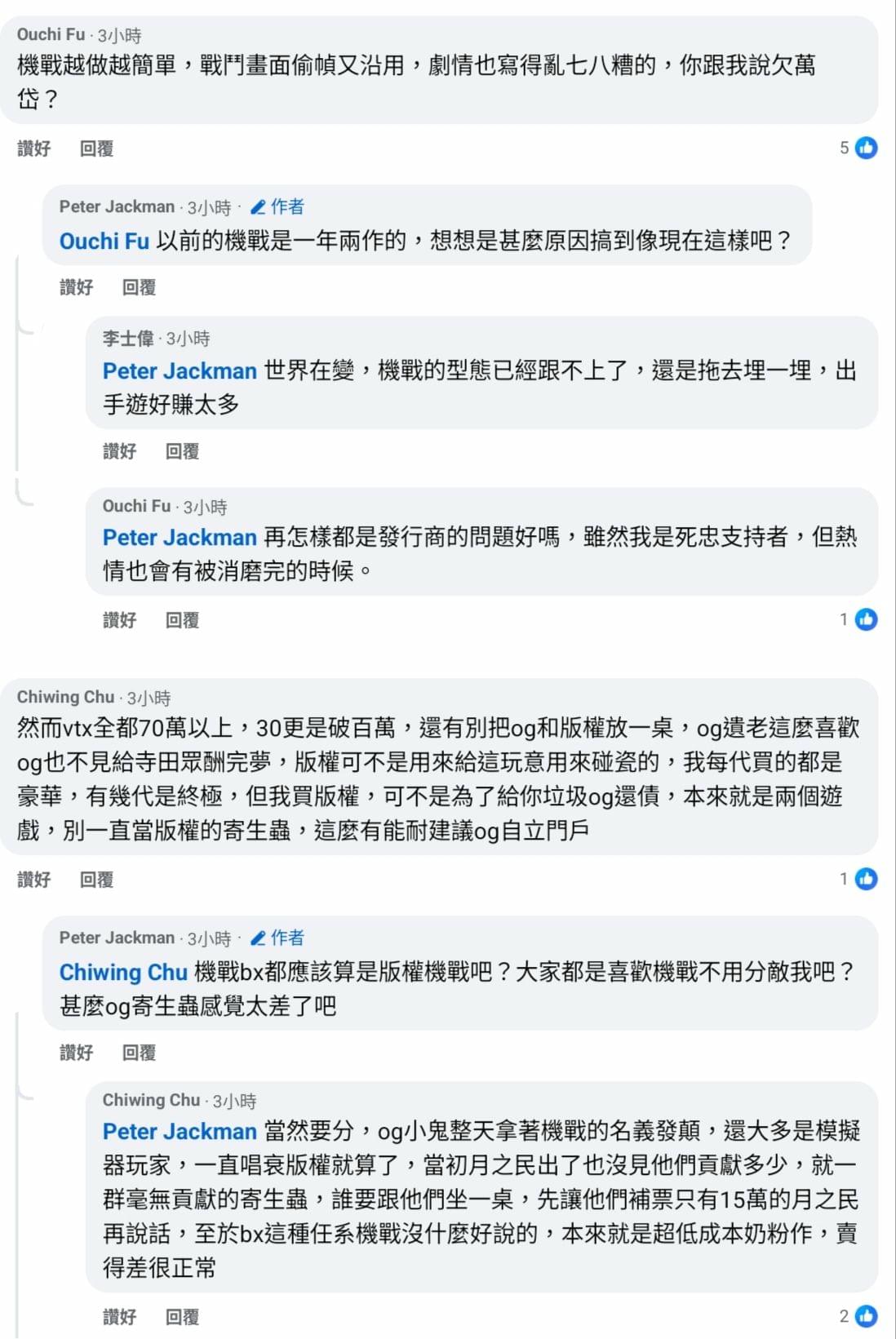Open Chiwing Chu mention in Peter Jackman's reply
Image resolution: width=896 pixels, height=1339 pixels.
tap(123, 973)
